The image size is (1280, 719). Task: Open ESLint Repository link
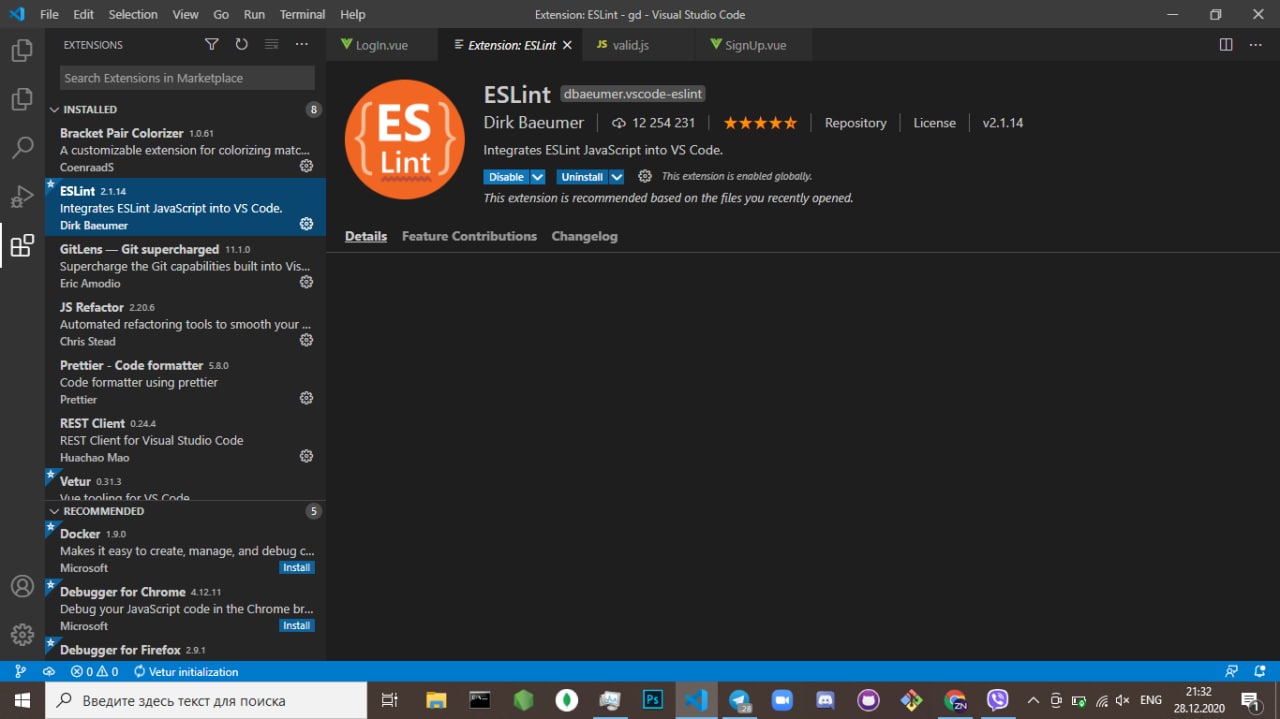855,123
